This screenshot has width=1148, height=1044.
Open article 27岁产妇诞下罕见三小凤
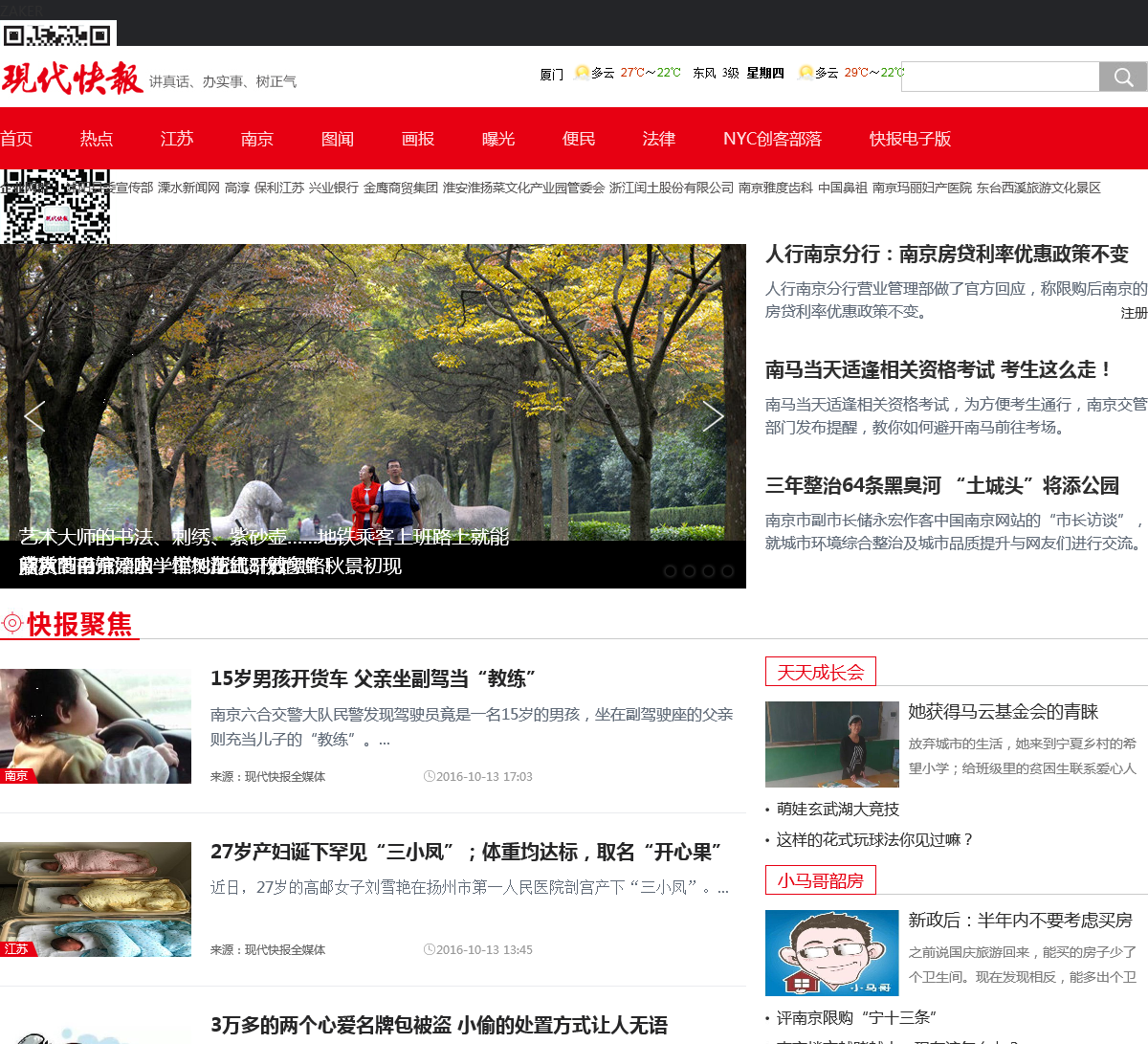[x=466, y=852]
